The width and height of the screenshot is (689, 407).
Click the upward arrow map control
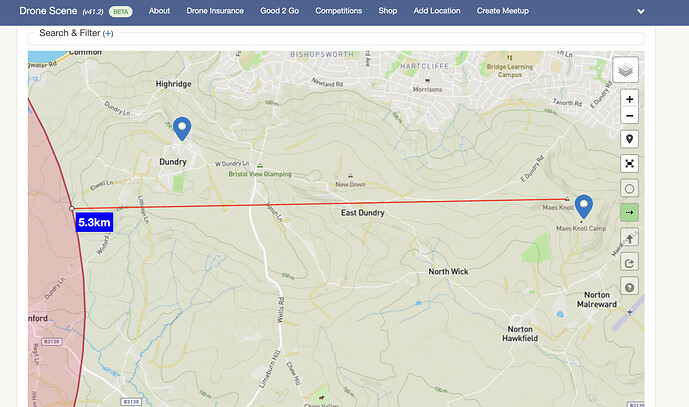click(x=629, y=238)
